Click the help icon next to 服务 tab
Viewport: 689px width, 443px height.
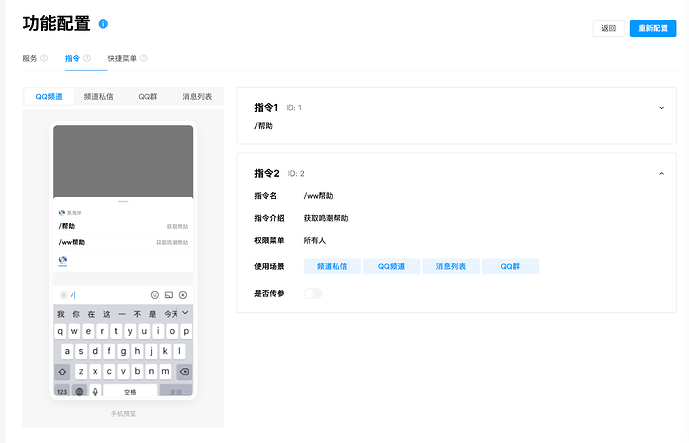(44, 59)
